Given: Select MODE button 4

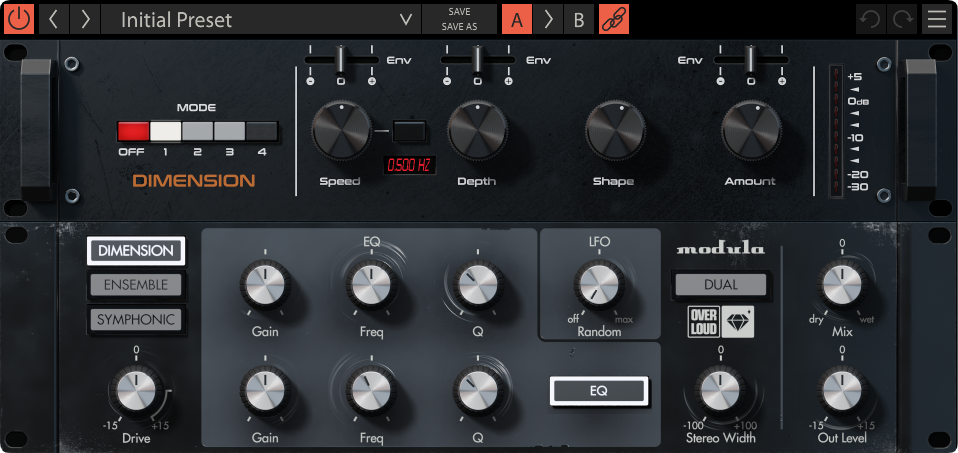Looking at the screenshot, I should tap(261, 131).
